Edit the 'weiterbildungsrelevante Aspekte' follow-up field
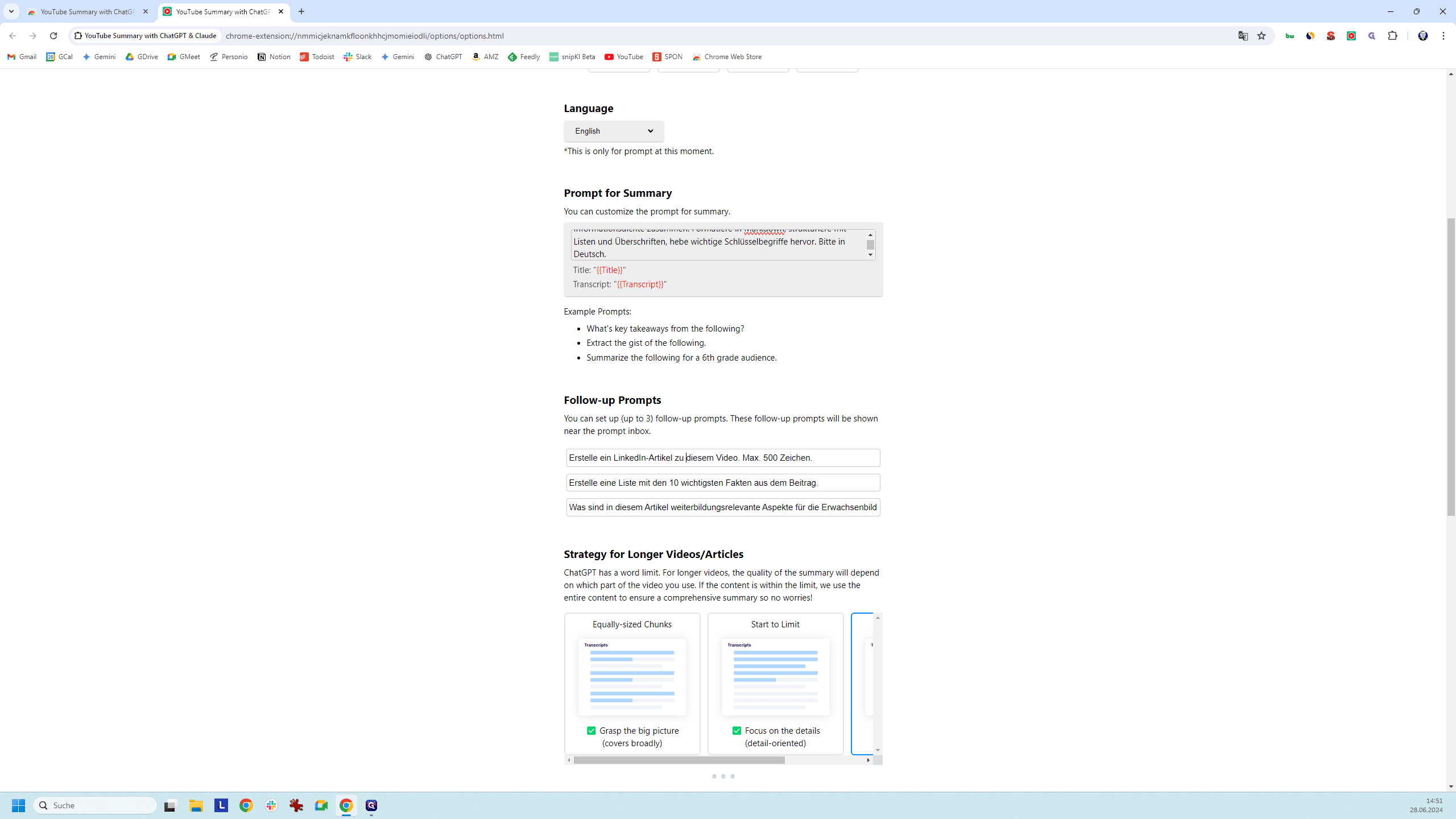The width and height of the screenshot is (1456, 819). tap(723, 507)
